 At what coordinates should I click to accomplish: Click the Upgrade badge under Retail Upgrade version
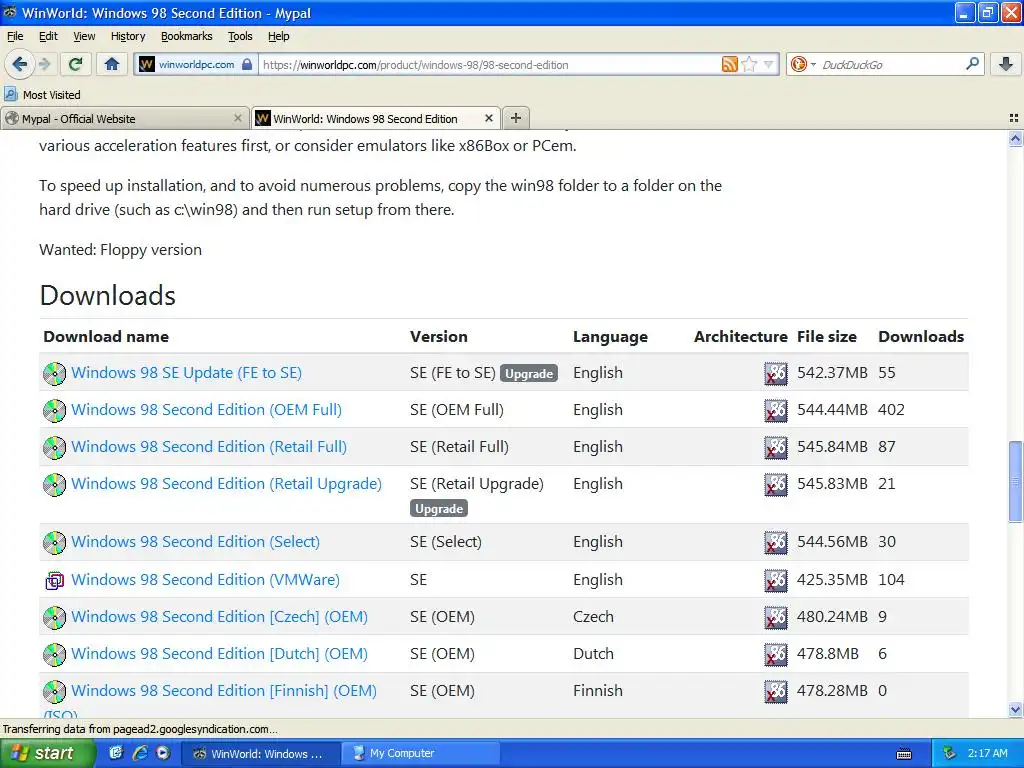439,509
